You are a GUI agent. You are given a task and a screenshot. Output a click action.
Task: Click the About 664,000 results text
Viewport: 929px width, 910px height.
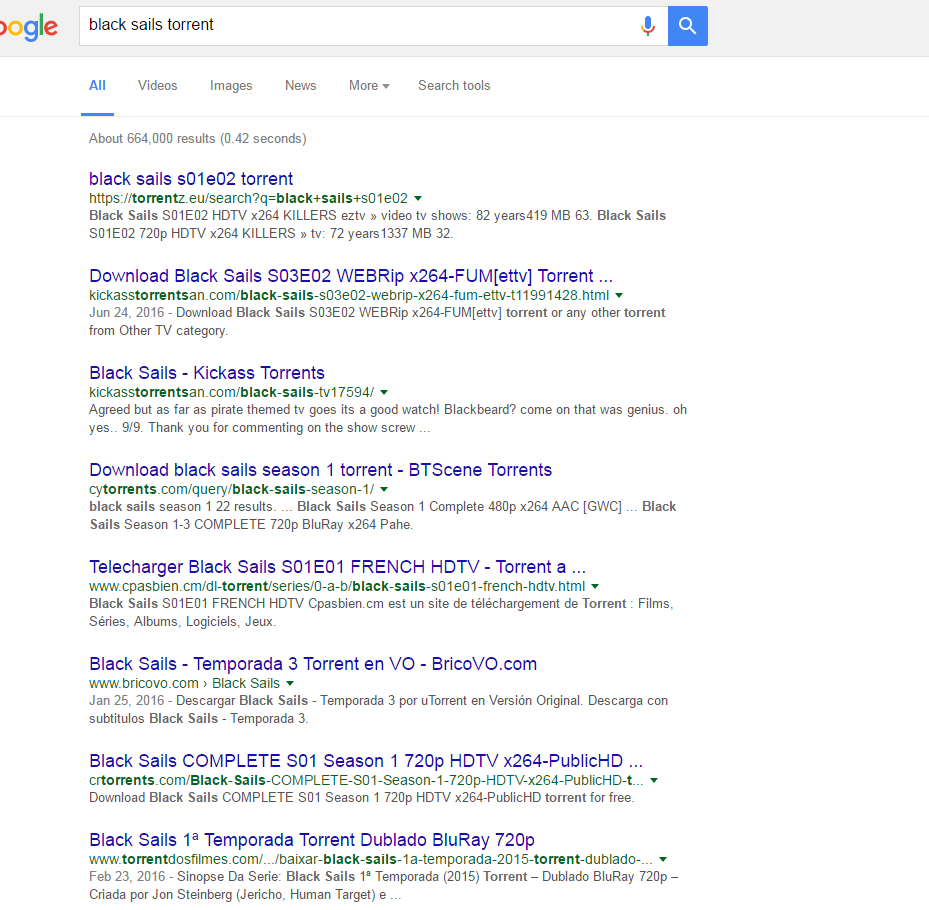[197, 139]
